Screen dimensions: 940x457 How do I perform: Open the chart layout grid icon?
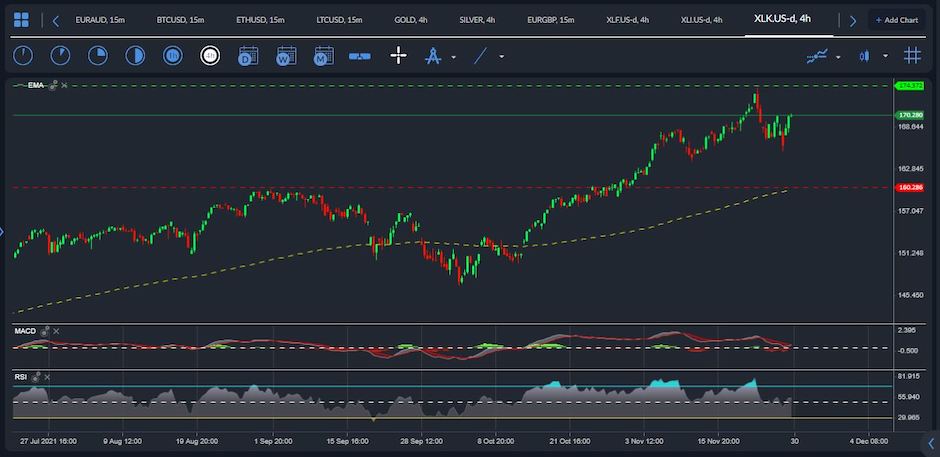pyautogui.click(x=21, y=20)
